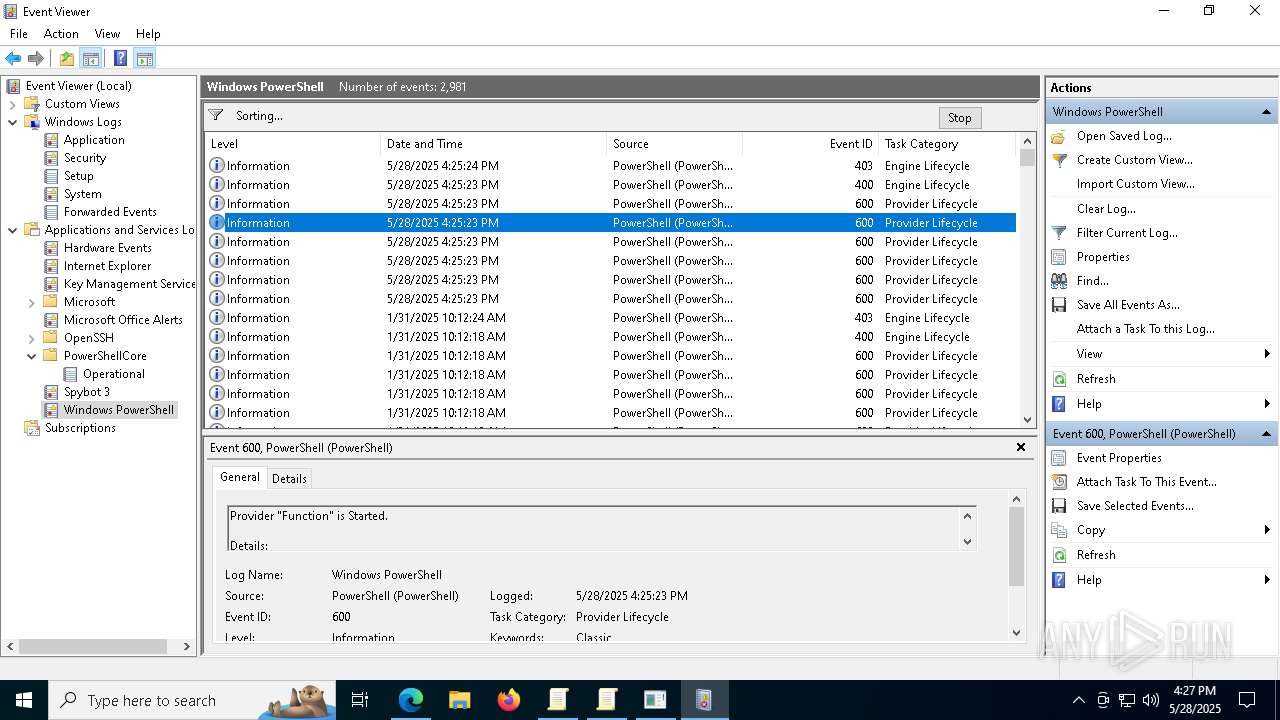Click the preview pane vertical scrollbar
1280x720 pixels.
pos(1017,546)
